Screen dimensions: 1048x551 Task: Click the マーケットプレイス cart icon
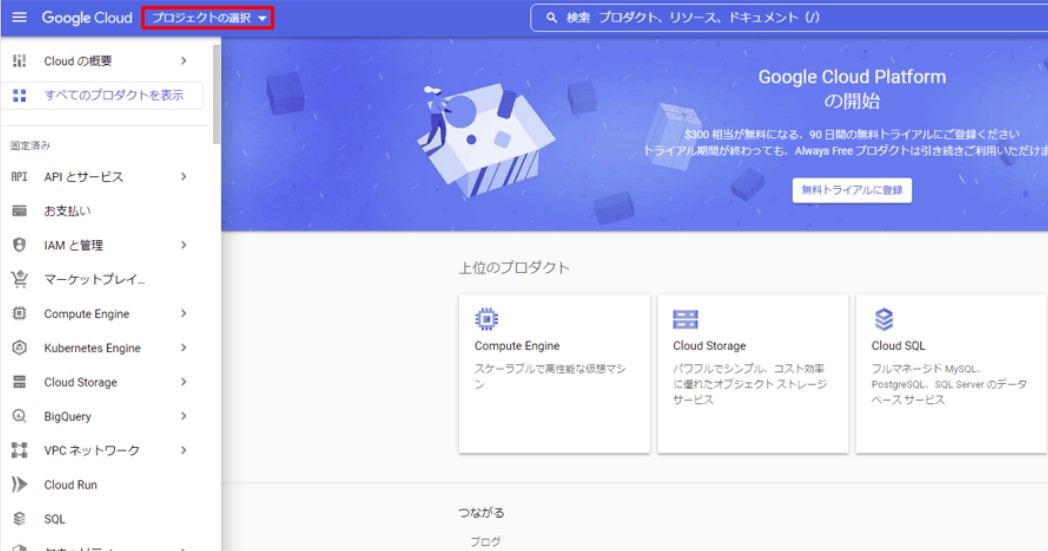tap(19, 280)
